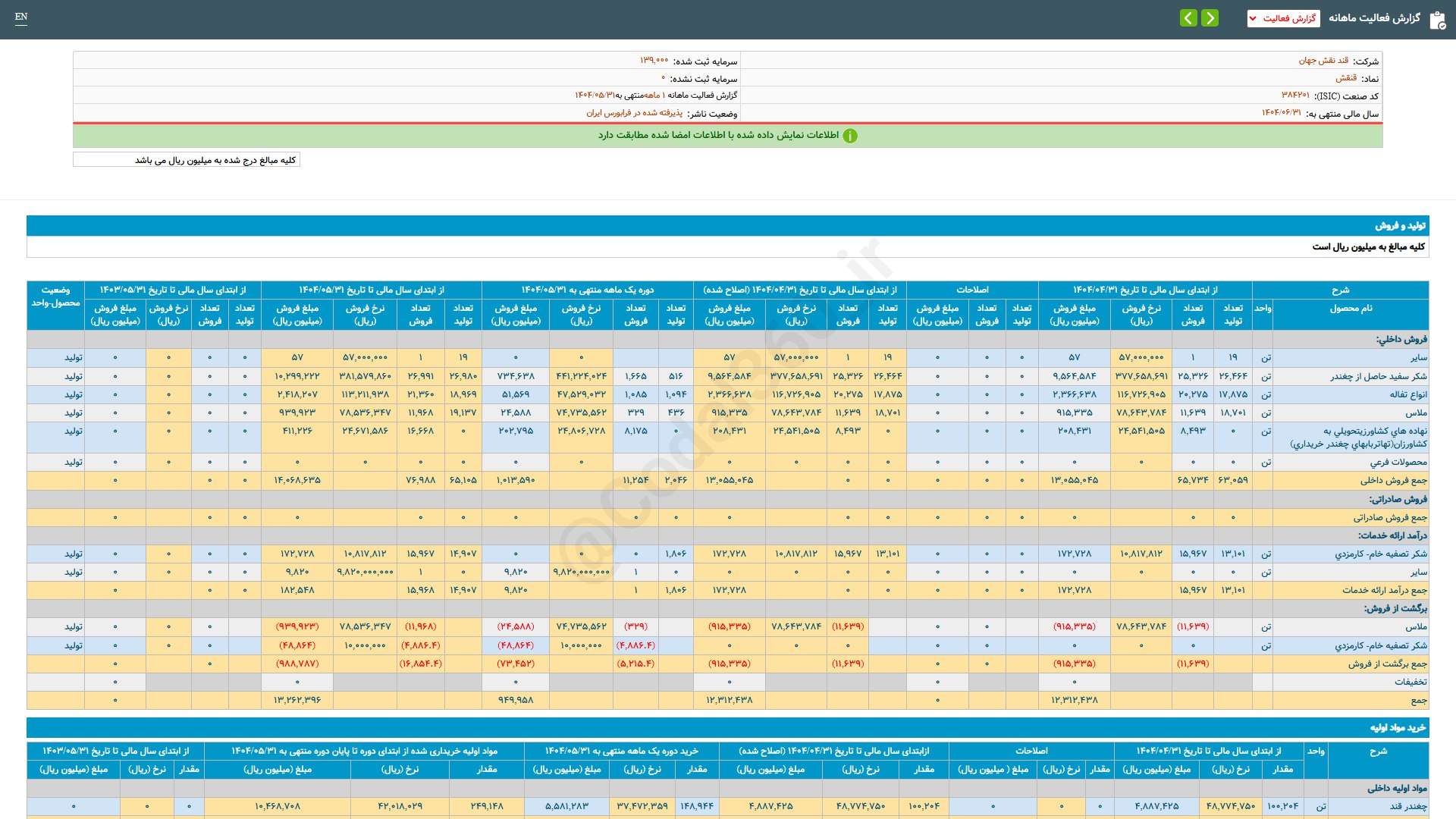Screen dimensions: 1456x819
Task: Go to next report with right arrow button
Action: point(1210,17)
